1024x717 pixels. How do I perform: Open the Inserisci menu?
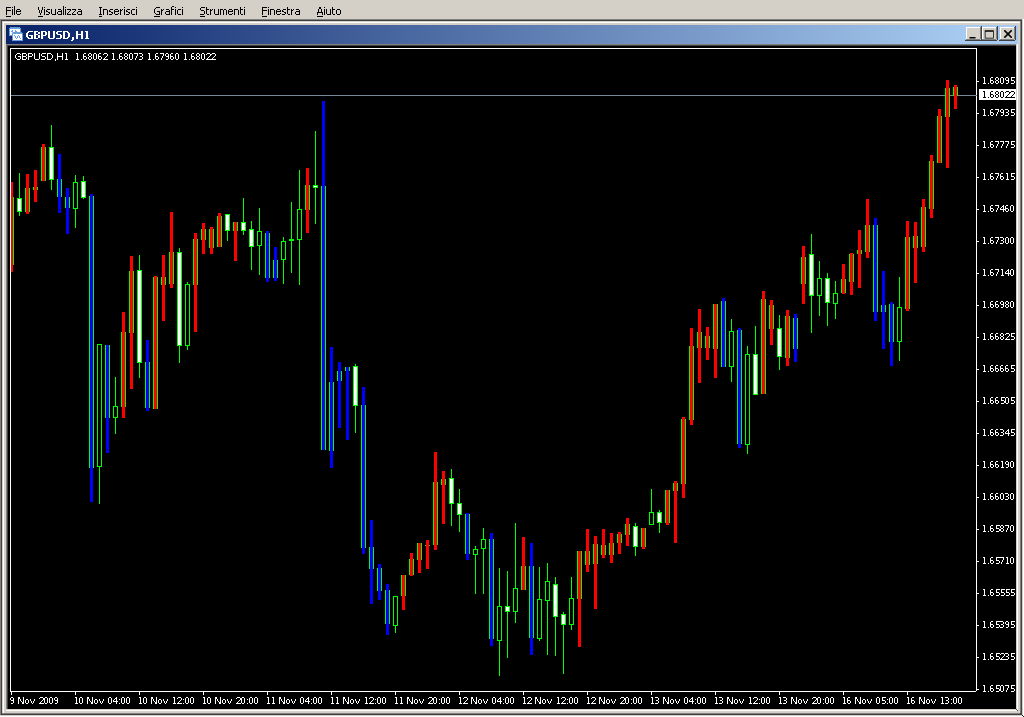pos(118,11)
